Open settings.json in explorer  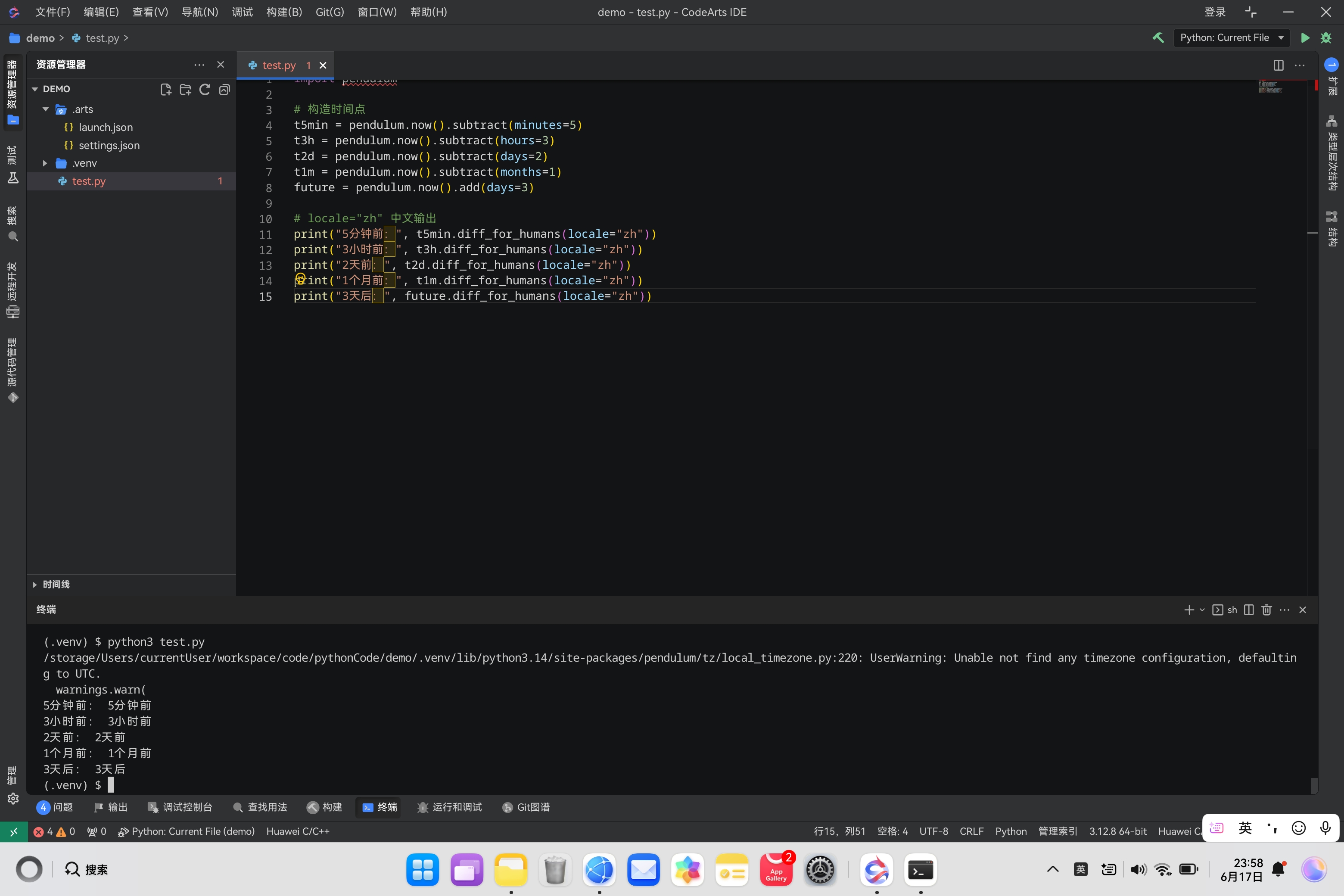click(109, 146)
